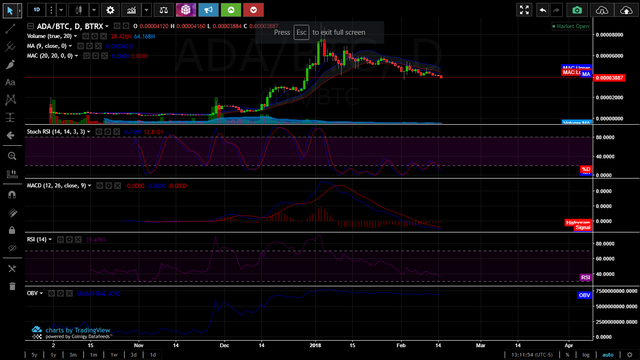Select the 1m time range

pos(93,355)
